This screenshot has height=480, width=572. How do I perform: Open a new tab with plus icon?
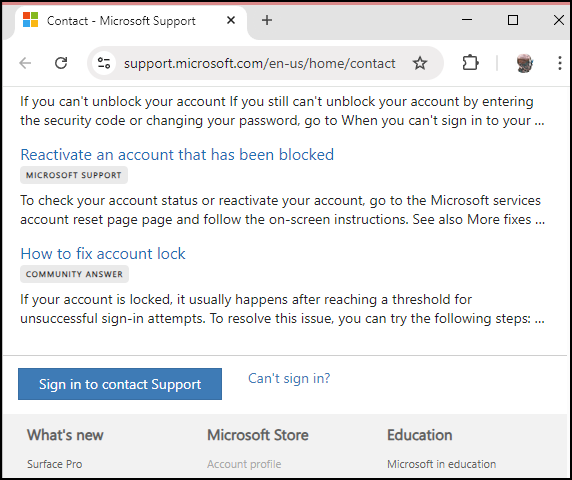(267, 20)
